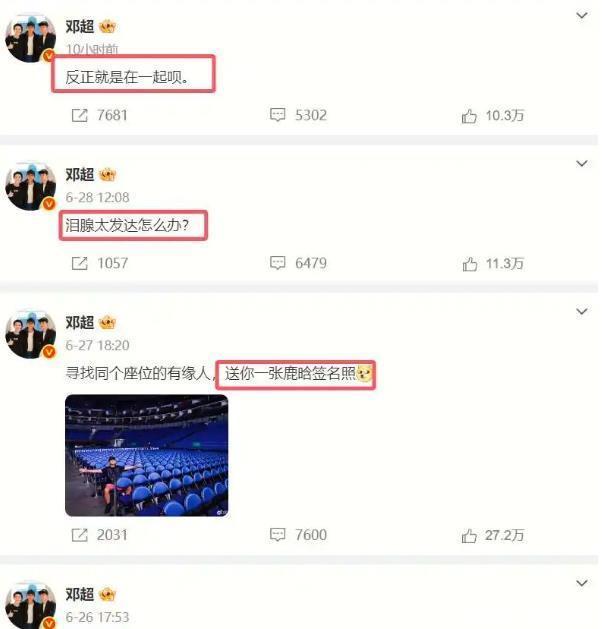Open post text 反正就是在一起呗。
The image size is (607, 629).
(x=127, y=77)
